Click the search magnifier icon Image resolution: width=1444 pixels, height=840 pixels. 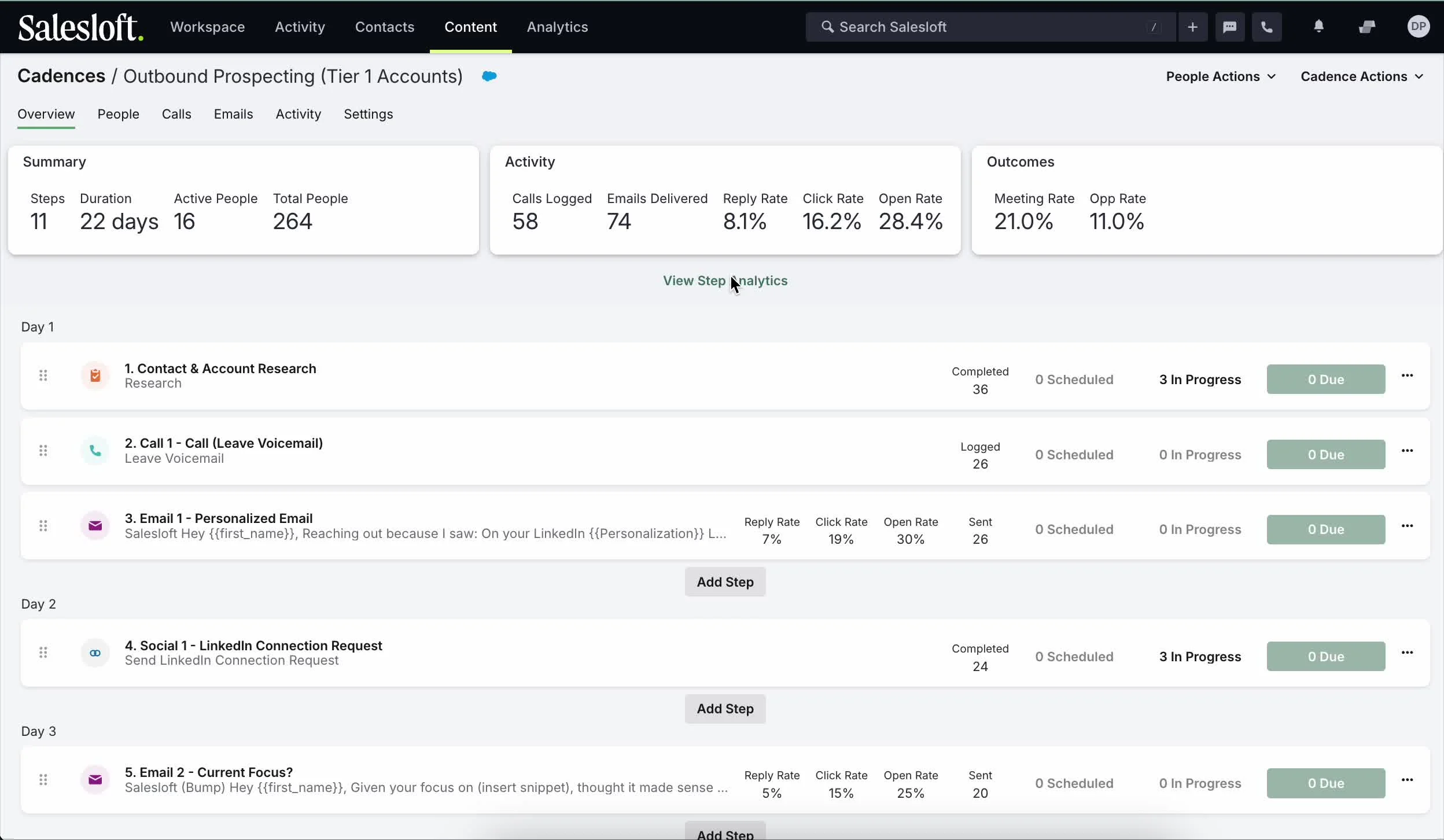point(828,27)
